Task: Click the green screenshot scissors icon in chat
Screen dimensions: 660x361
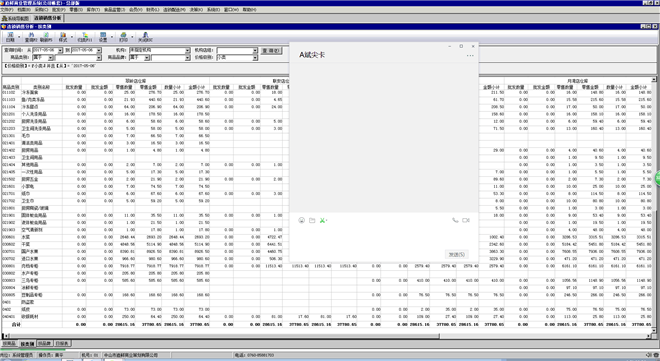Action: [322, 220]
